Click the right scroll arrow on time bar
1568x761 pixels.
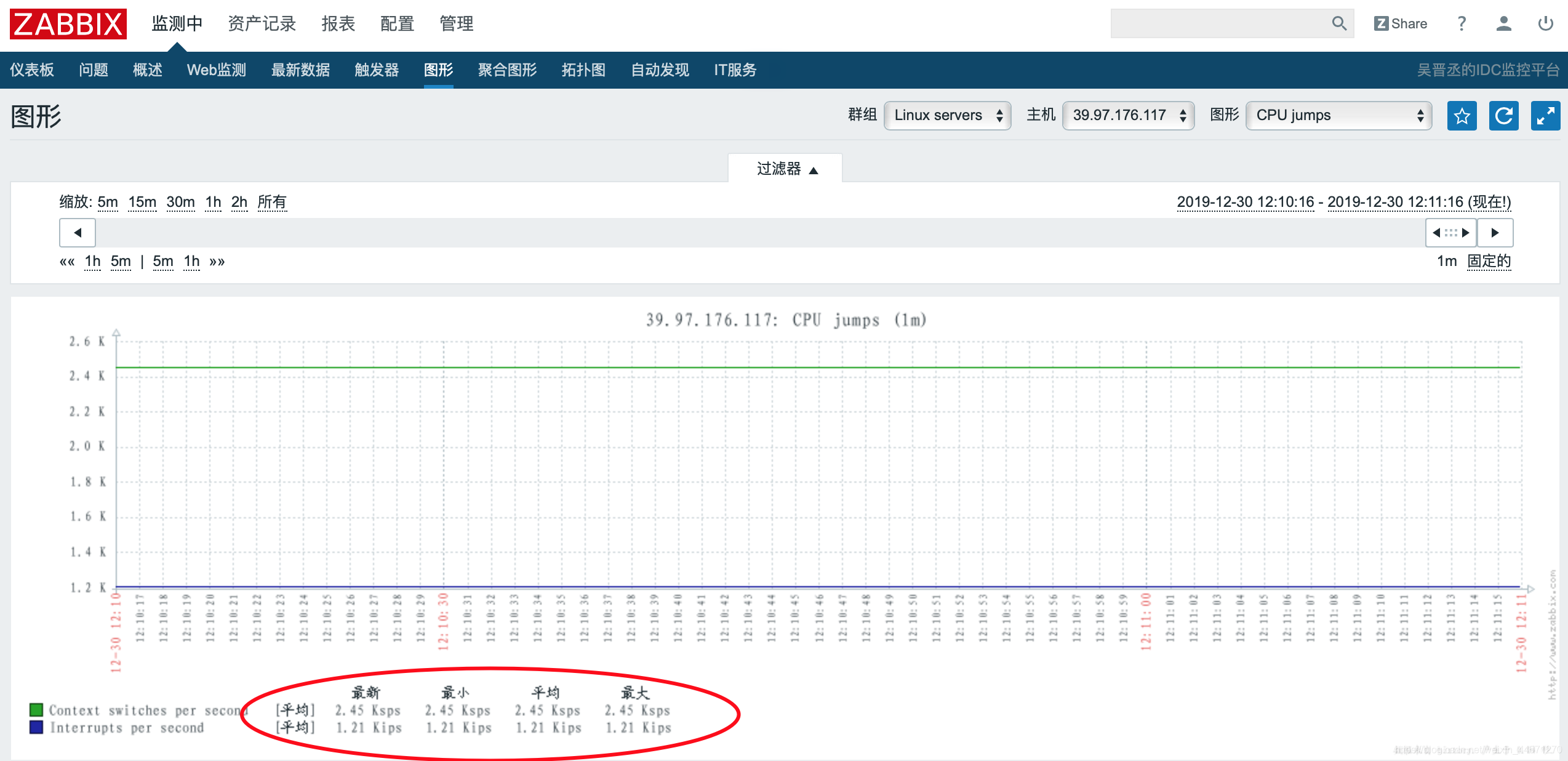pyautogui.click(x=1495, y=233)
